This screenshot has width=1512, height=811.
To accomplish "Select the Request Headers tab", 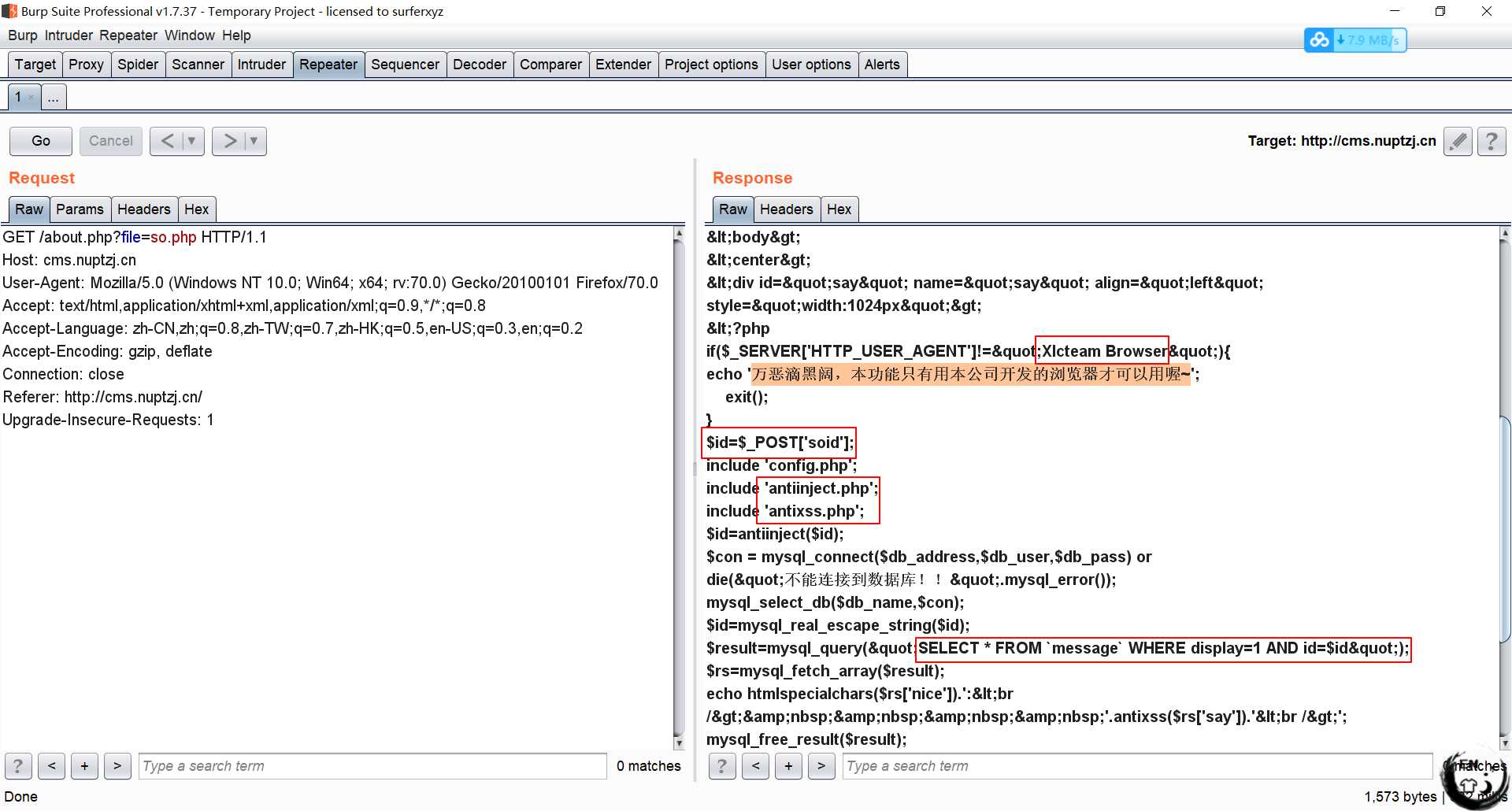I will pos(144,209).
